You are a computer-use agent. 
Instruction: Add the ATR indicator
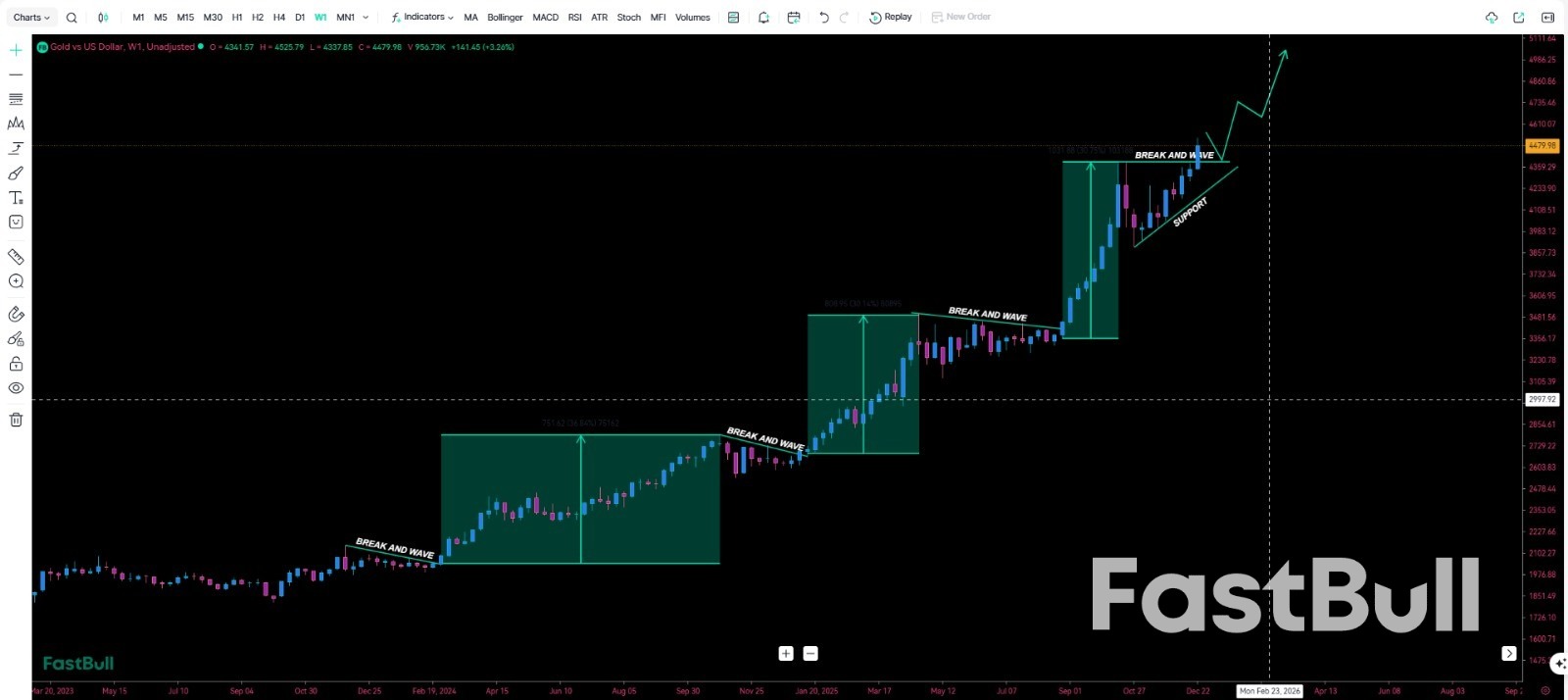599,17
